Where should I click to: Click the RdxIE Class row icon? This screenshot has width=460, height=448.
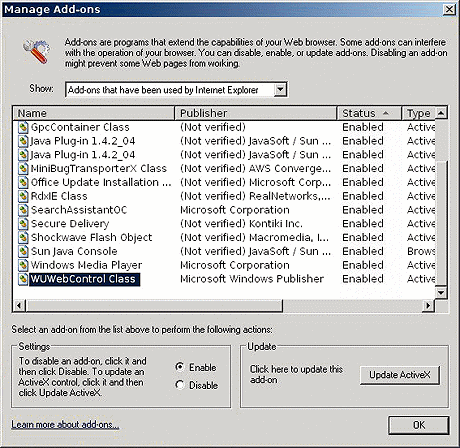click(23, 196)
